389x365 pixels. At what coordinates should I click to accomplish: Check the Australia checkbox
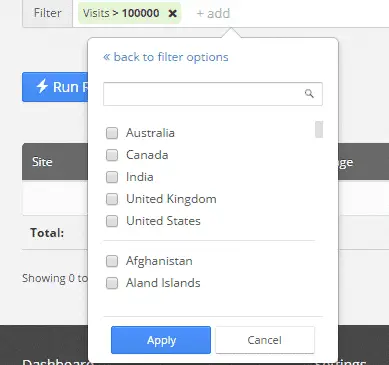coord(112,133)
